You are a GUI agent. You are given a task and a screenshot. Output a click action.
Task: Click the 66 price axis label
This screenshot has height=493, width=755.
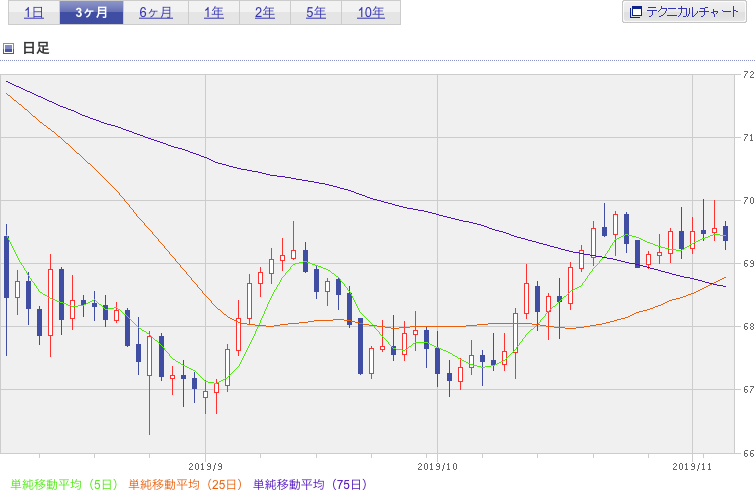[749, 453]
